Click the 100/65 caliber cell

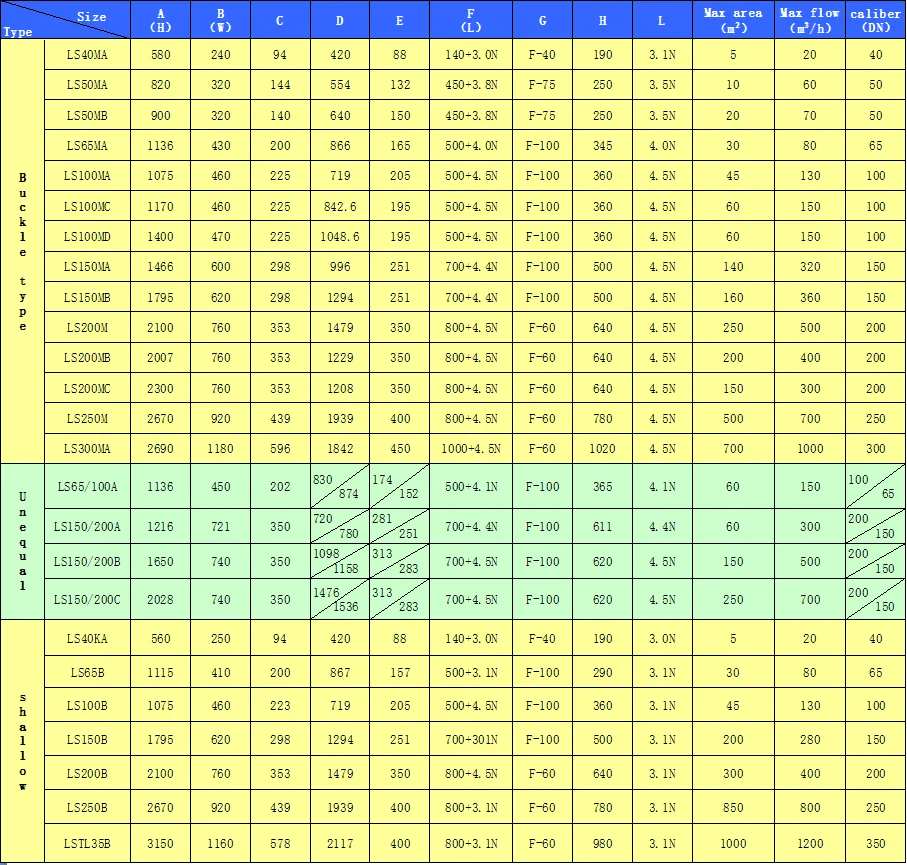875,486
